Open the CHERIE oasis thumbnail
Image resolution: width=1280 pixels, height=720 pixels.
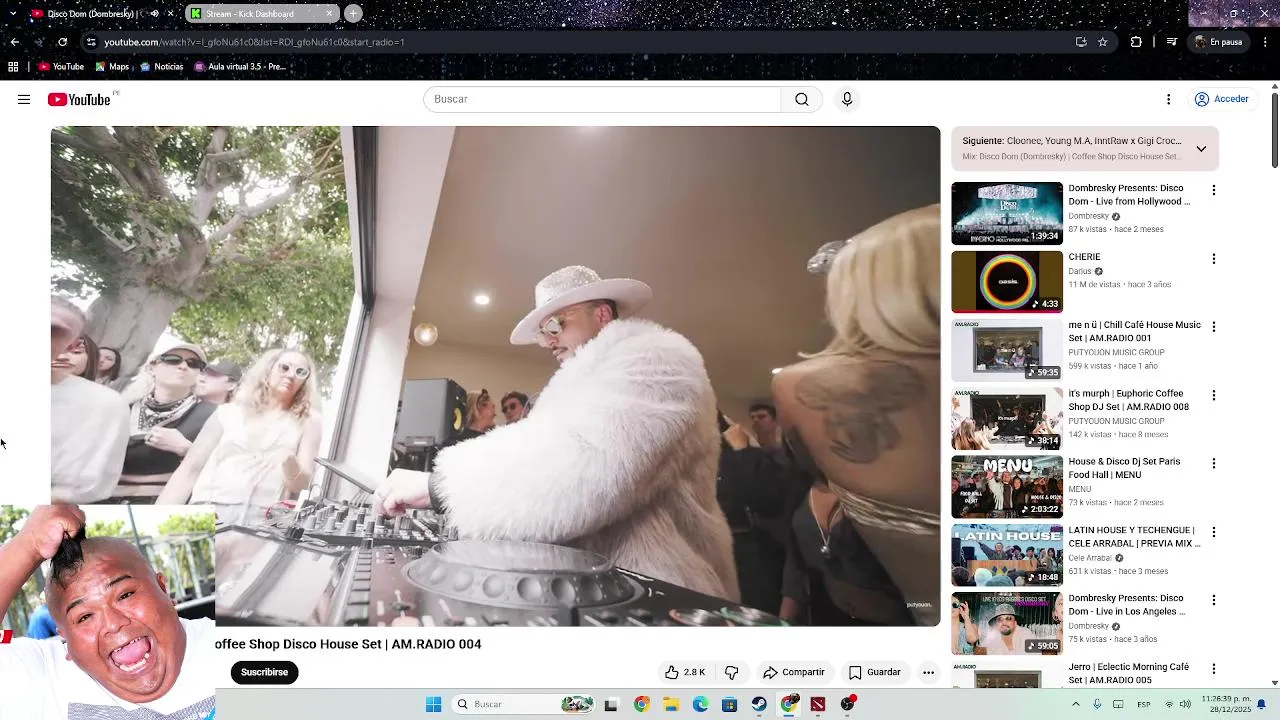(x=1007, y=282)
